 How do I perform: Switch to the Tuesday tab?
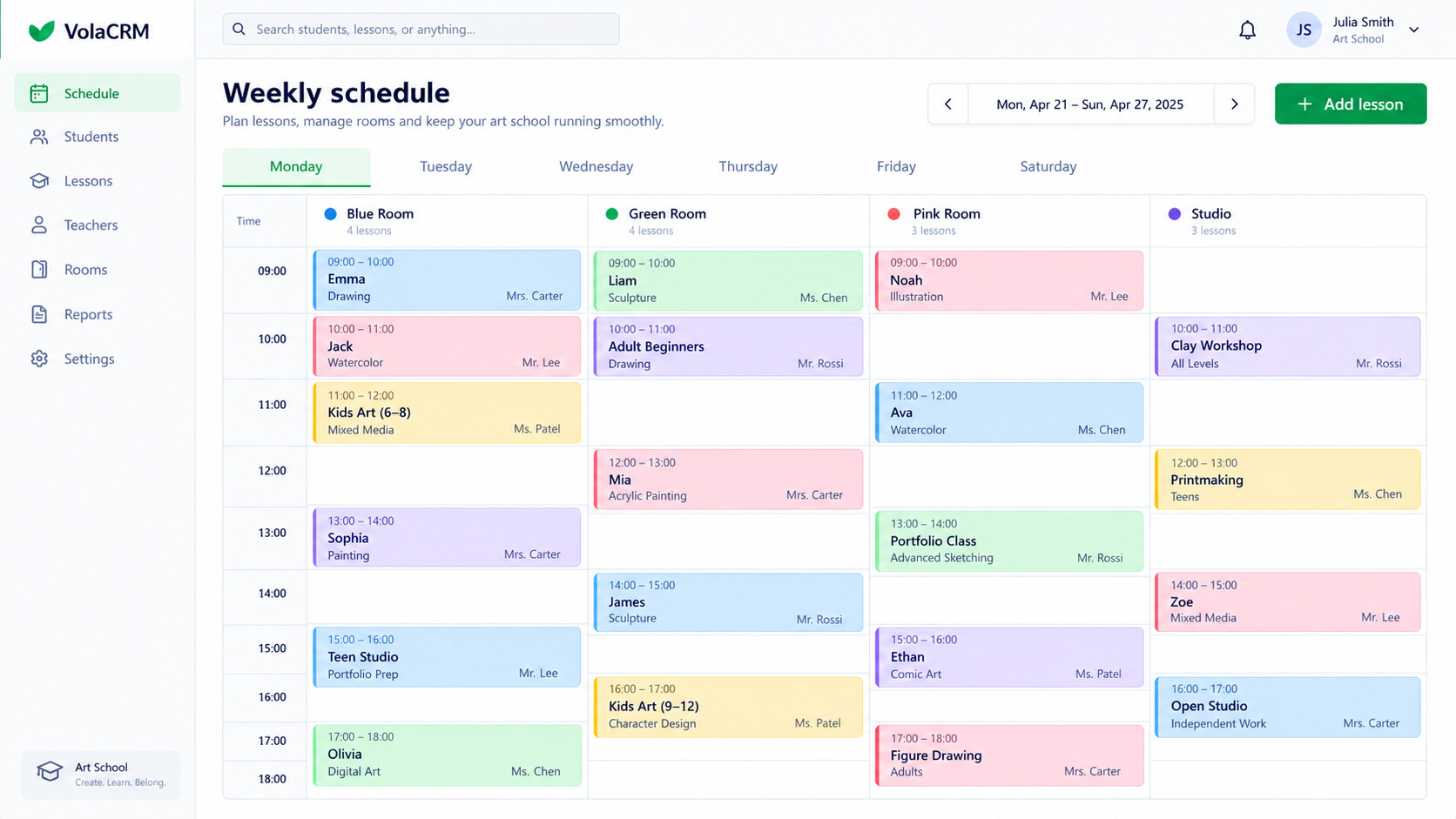coord(446,166)
